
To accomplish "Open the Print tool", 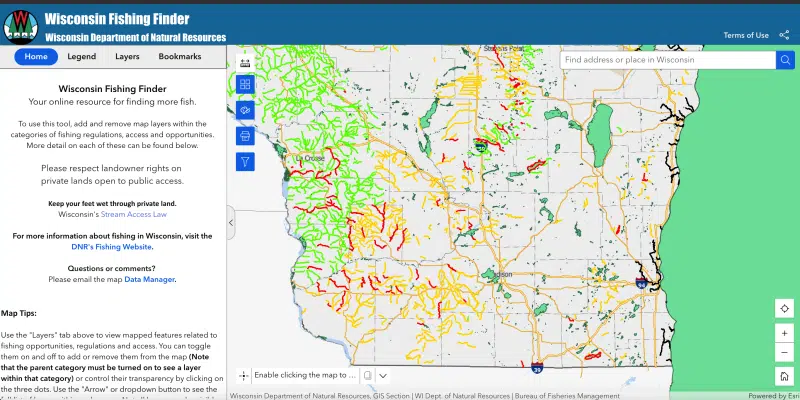I will pos(245,136).
